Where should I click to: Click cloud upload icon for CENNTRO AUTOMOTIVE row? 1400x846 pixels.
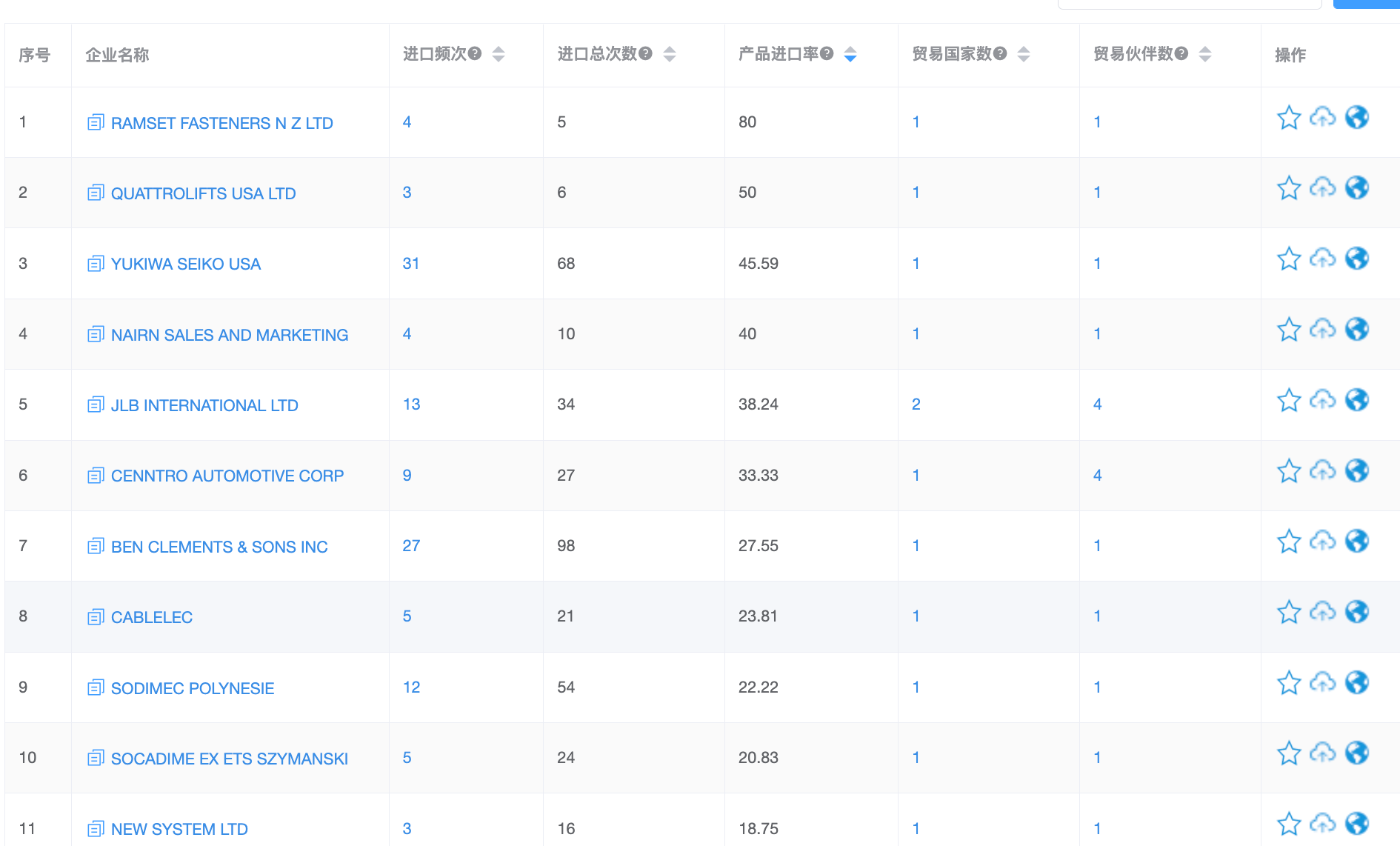pos(1323,470)
